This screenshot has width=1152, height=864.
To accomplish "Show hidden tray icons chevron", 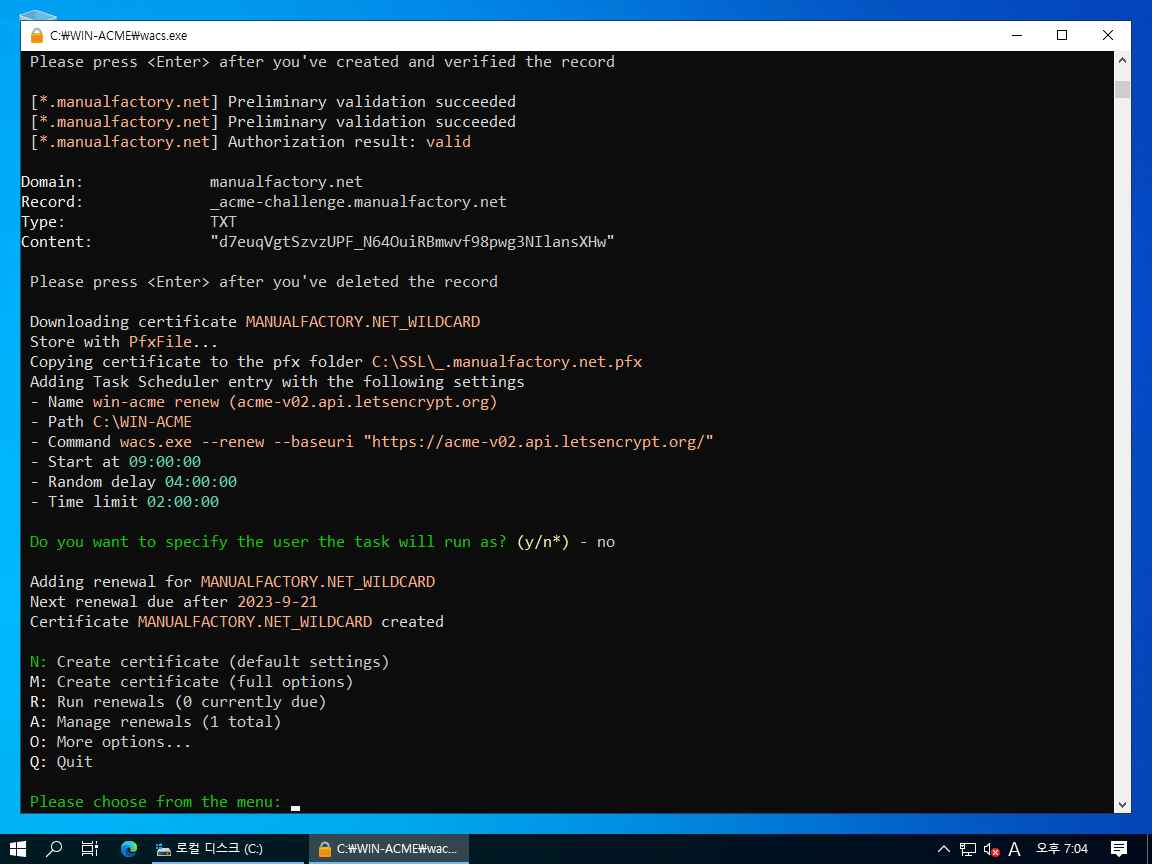I will point(944,849).
